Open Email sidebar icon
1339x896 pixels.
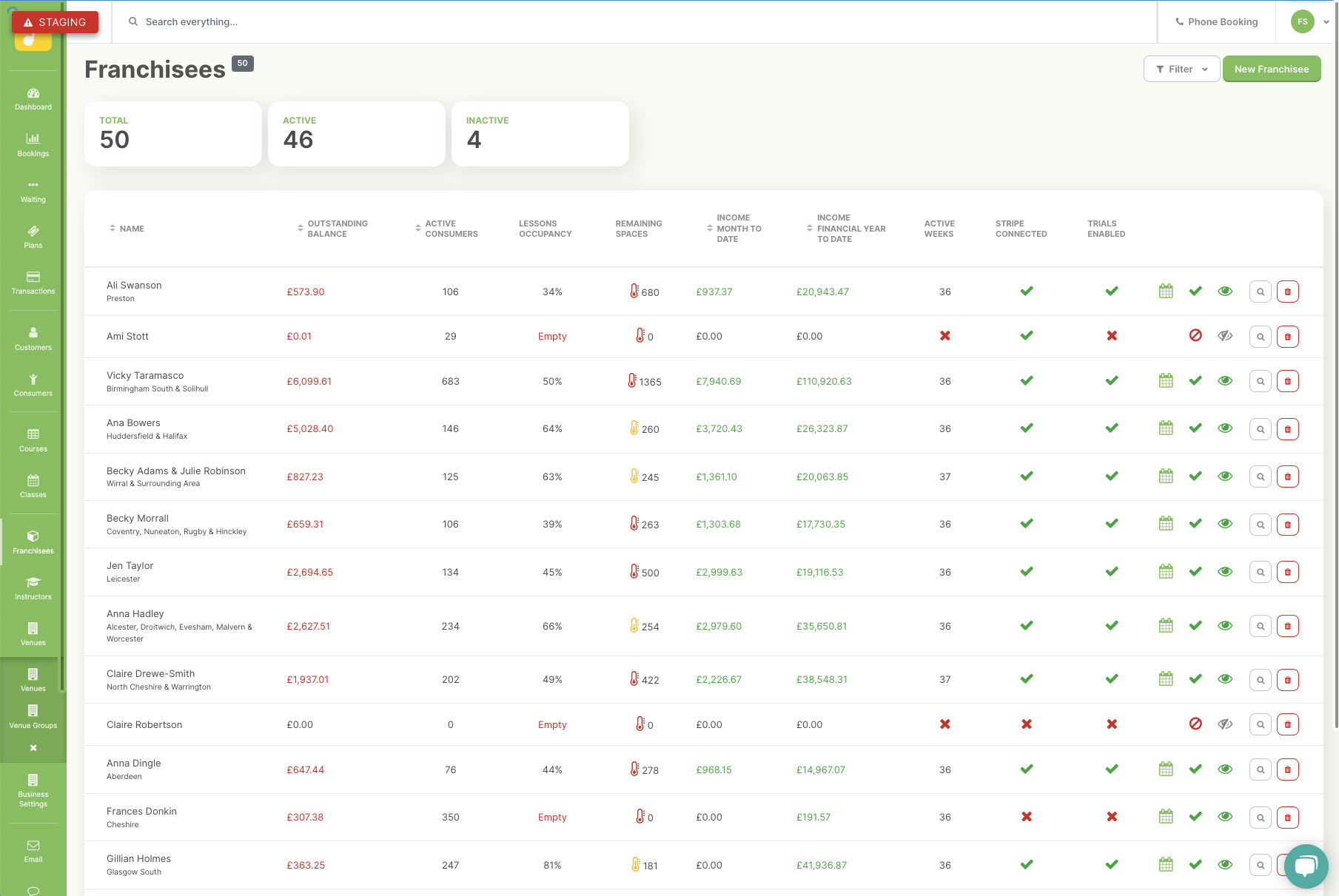pyautogui.click(x=33, y=852)
